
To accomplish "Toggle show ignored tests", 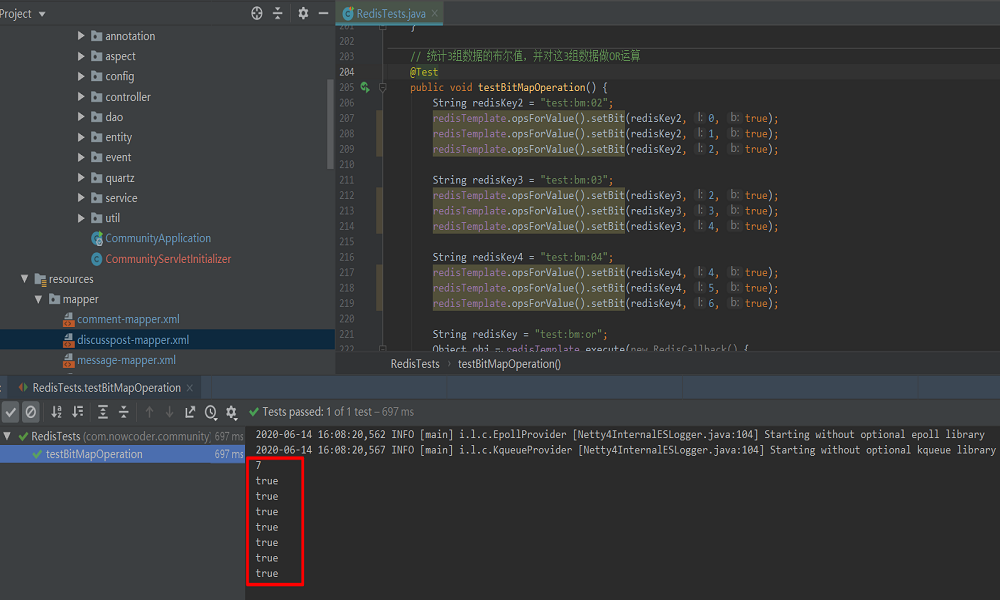I will pyautogui.click(x=31, y=412).
